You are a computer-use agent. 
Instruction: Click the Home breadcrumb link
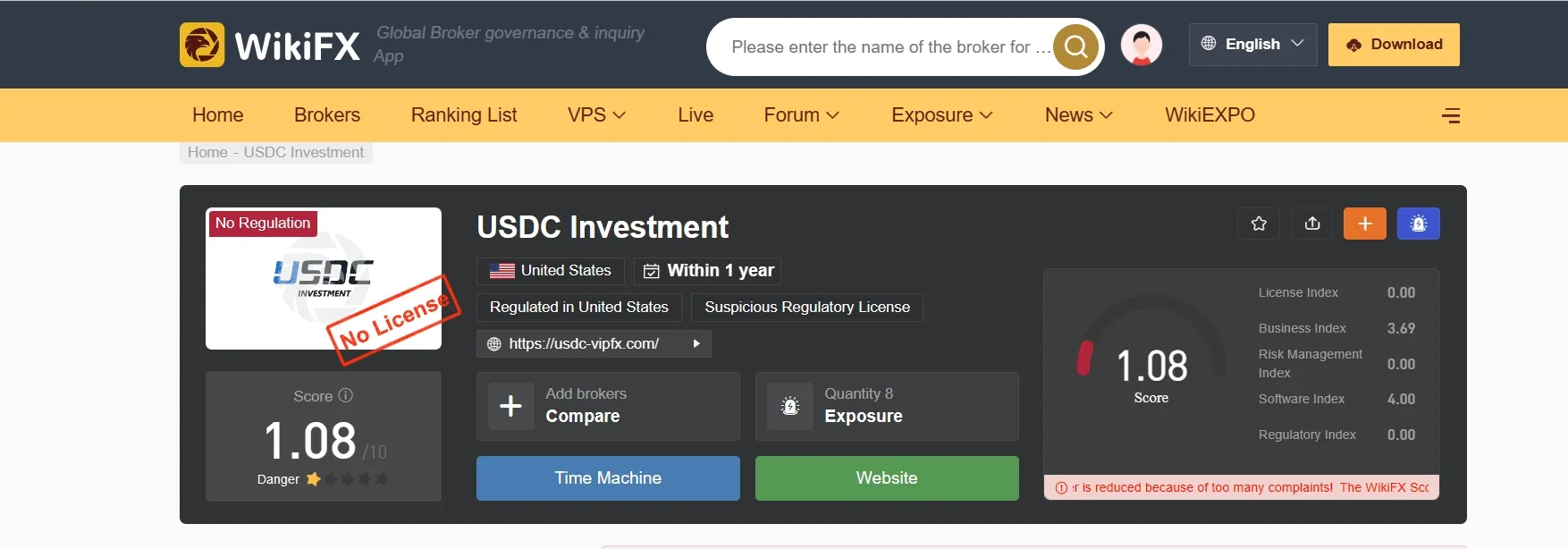tap(207, 152)
